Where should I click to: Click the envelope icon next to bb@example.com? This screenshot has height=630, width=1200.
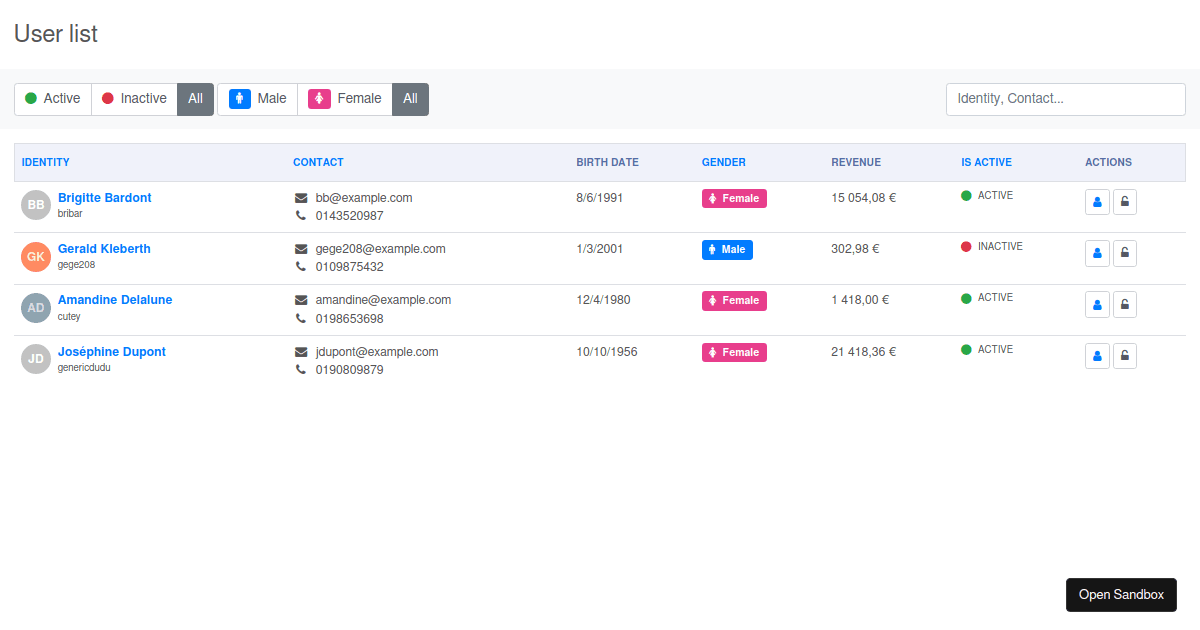tap(299, 197)
